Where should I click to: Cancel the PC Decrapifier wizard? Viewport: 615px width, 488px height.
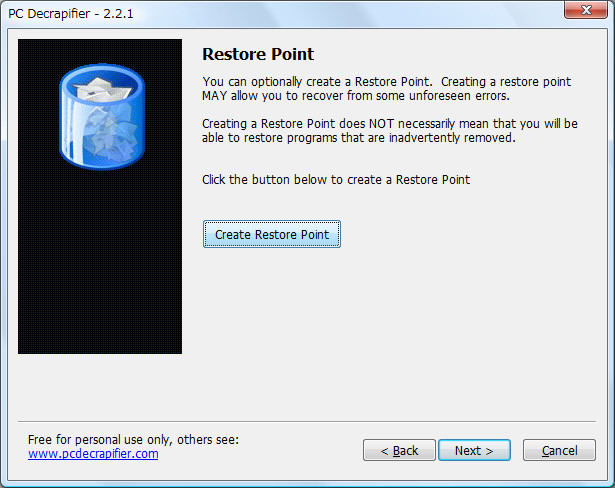(x=559, y=450)
